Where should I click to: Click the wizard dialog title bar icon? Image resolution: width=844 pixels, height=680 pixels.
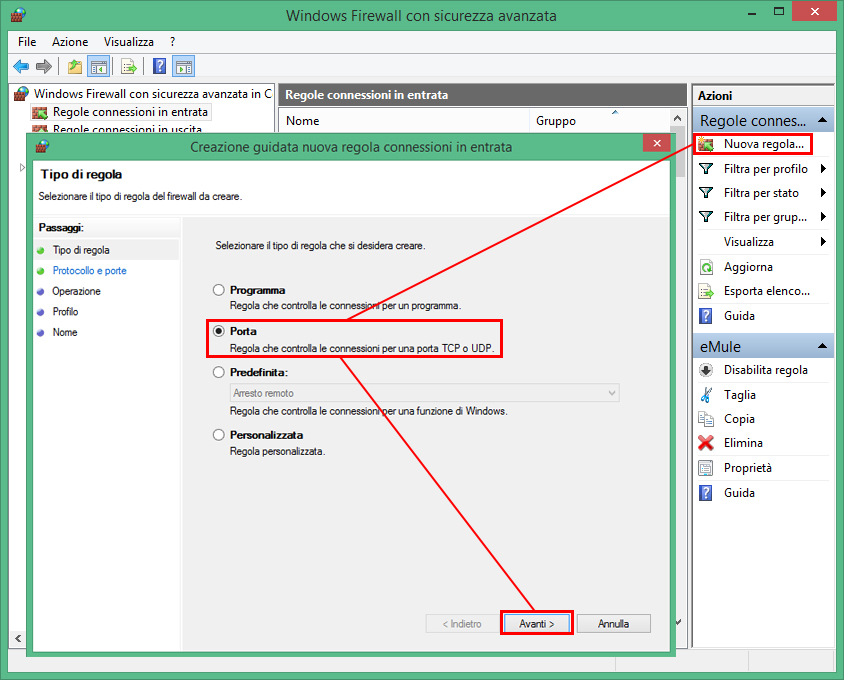click(x=42, y=146)
